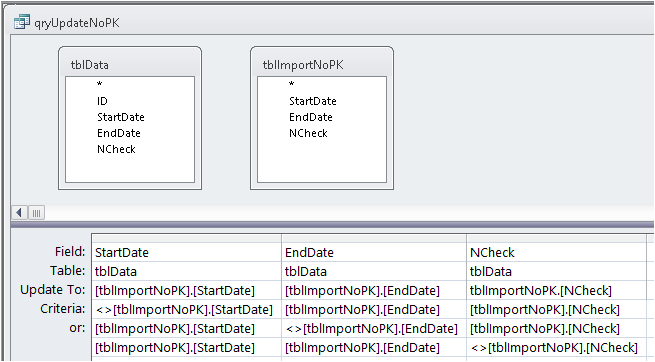Click the qryUpdateNoPK query icon
The height and width of the screenshot is (362, 655).
[x=22, y=22]
